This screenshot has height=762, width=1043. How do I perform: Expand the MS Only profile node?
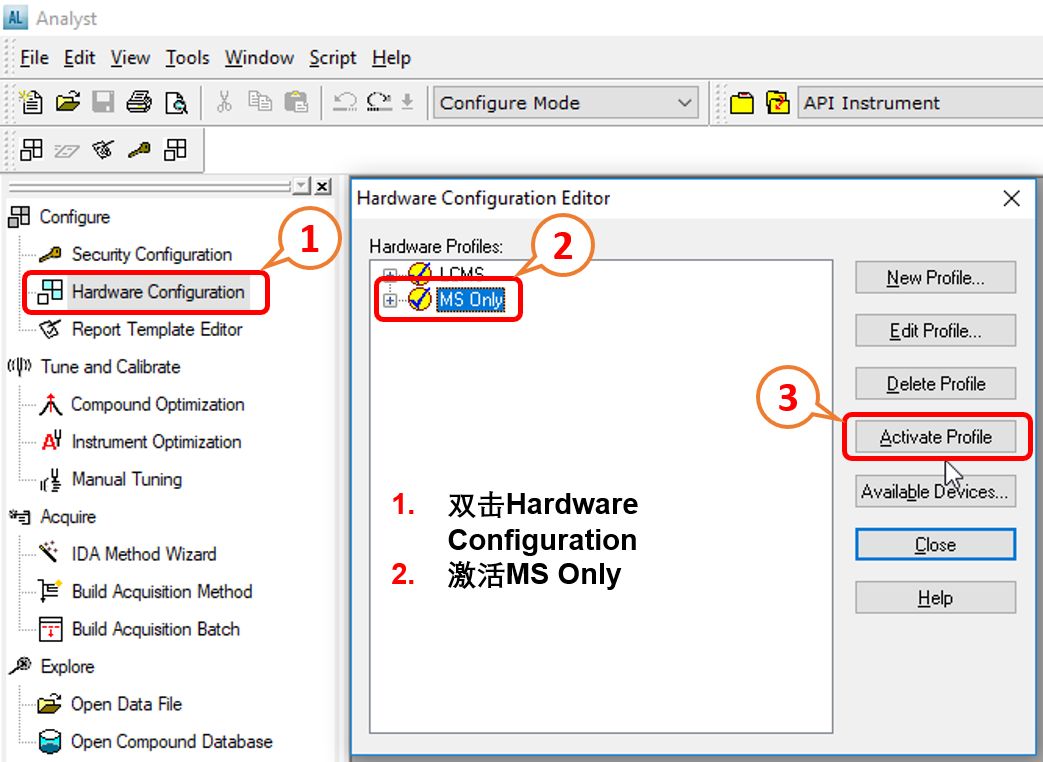pyautogui.click(x=390, y=300)
